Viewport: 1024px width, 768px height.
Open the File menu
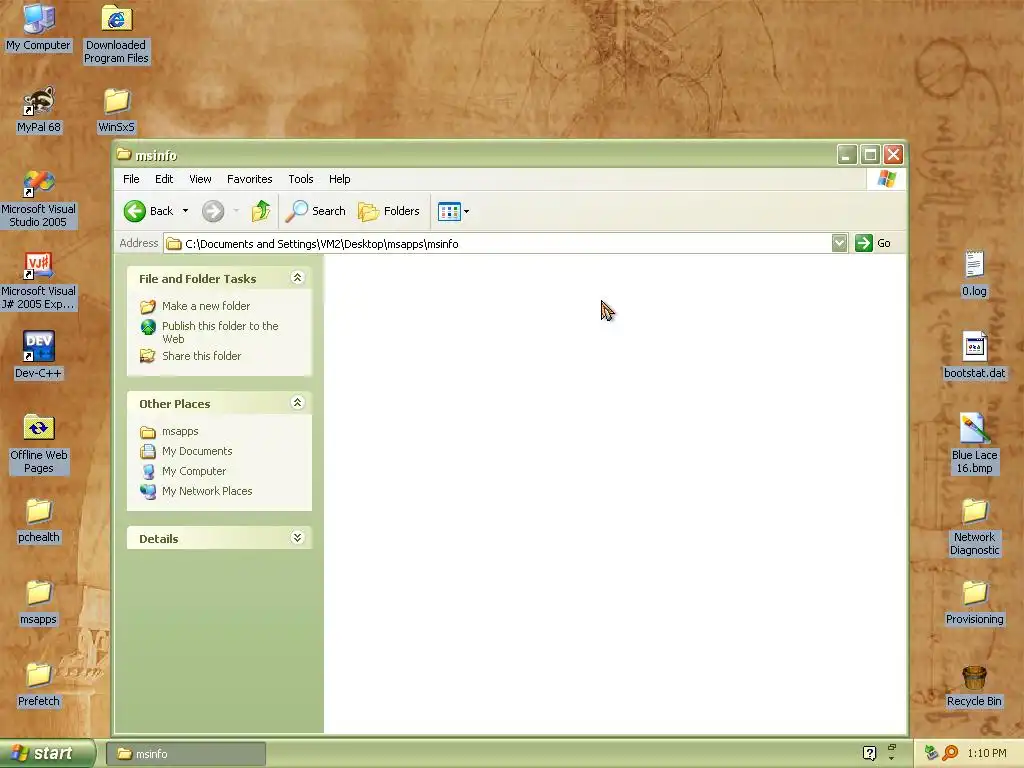131,179
